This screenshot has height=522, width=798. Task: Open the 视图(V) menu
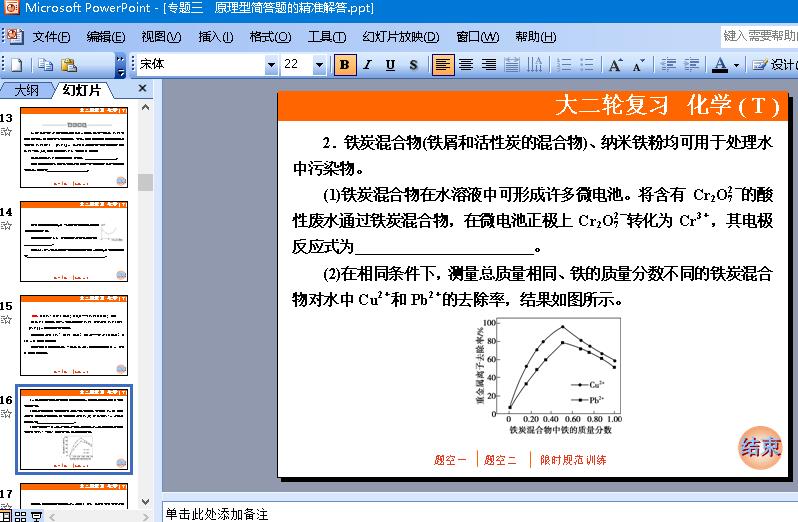tap(161, 37)
